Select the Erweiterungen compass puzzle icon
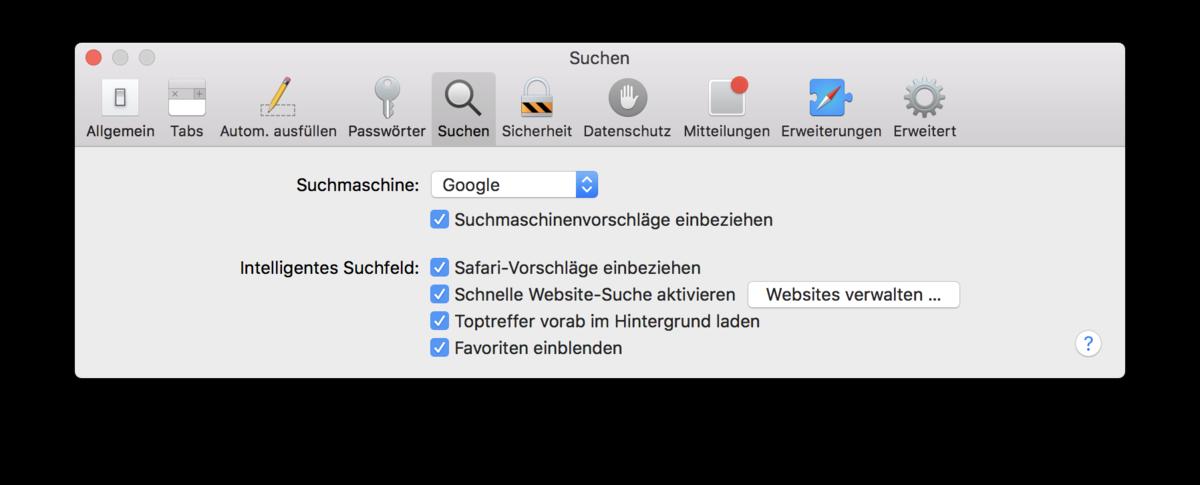The height and width of the screenshot is (485, 1200). coord(831,108)
